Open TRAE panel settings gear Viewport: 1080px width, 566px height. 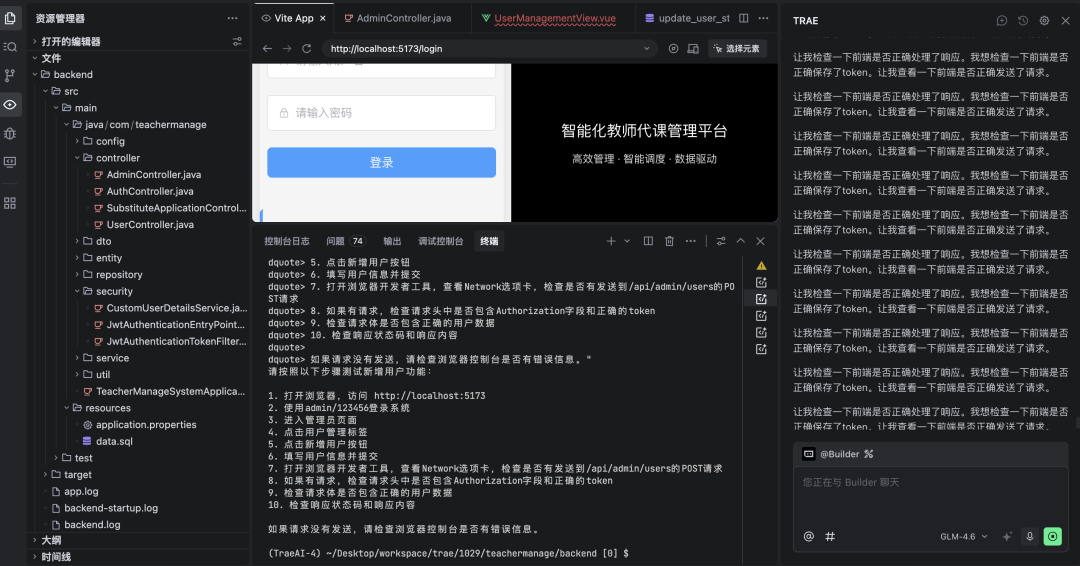pos(1044,21)
